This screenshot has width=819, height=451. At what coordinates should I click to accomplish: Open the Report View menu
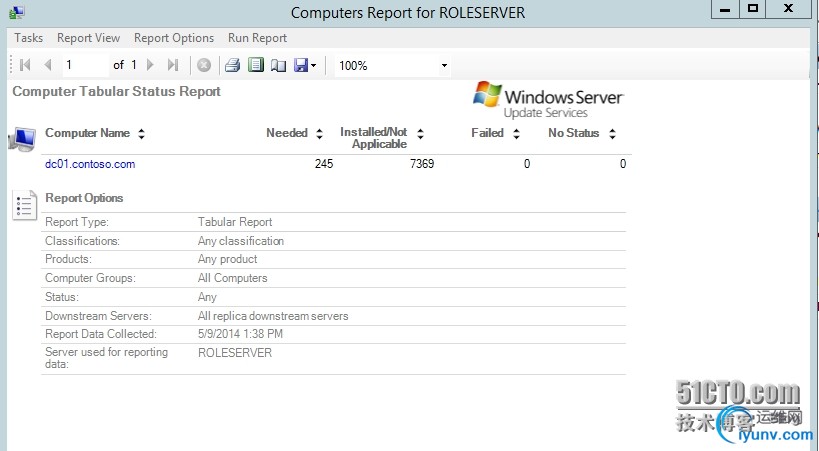[88, 38]
